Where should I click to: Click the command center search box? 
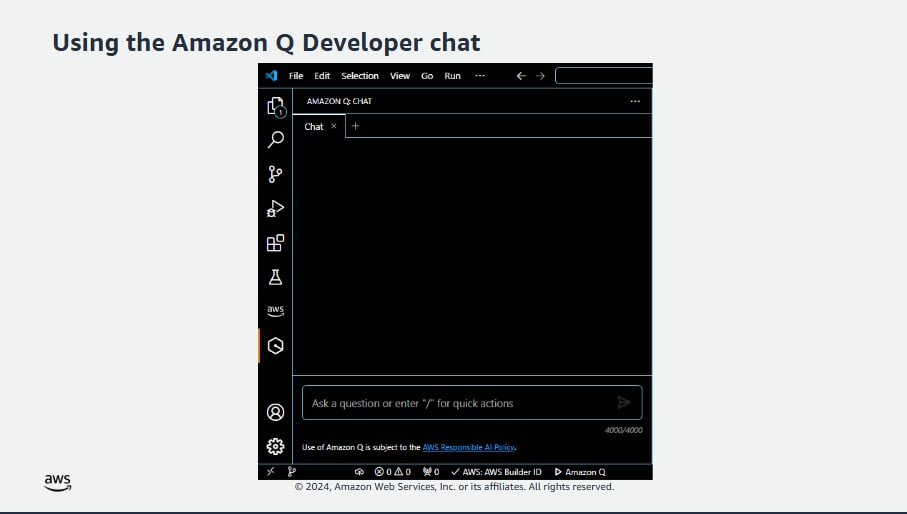604,76
